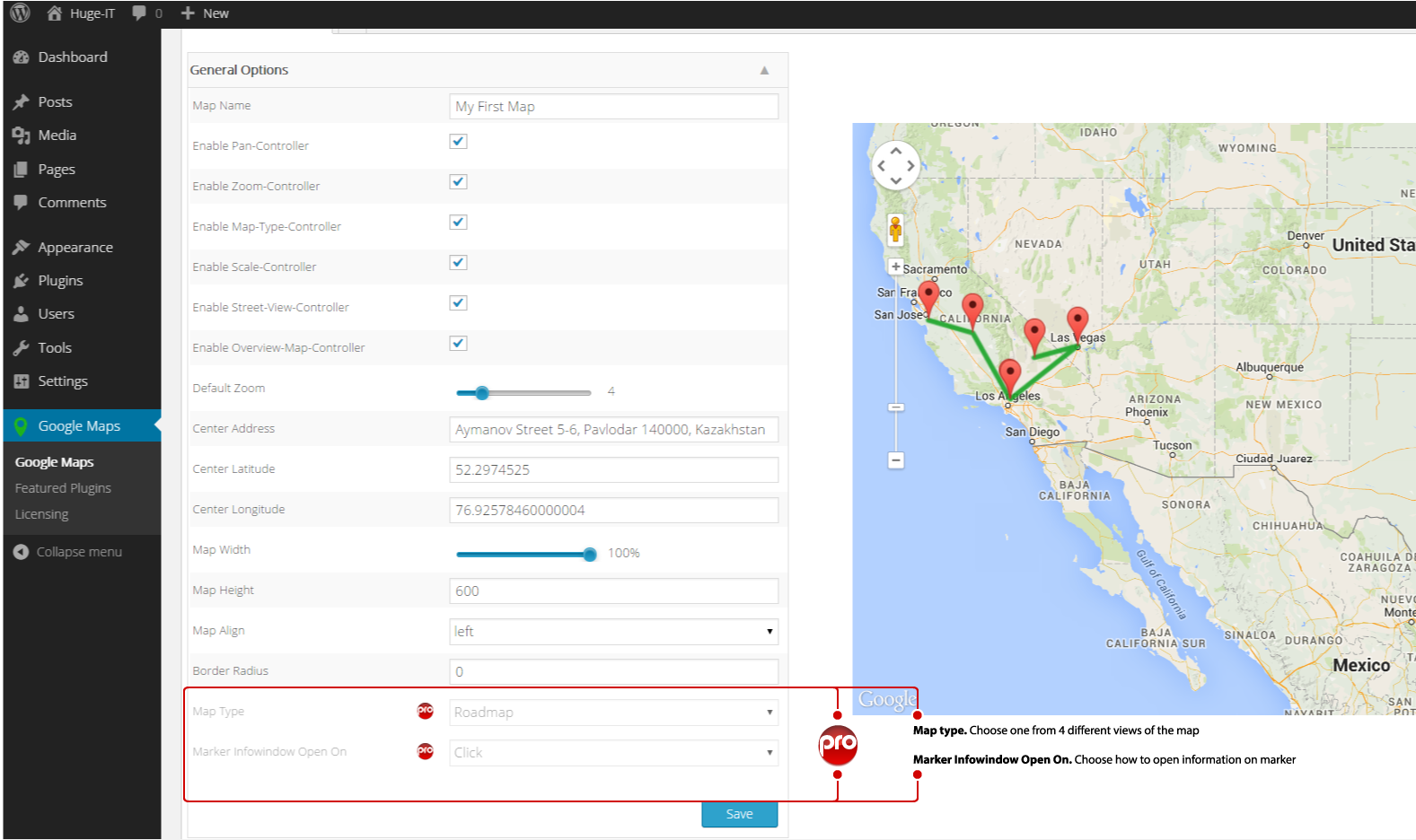Click the Center Longitude field
The width and height of the screenshot is (1416, 840).
[x=614, y=511]
